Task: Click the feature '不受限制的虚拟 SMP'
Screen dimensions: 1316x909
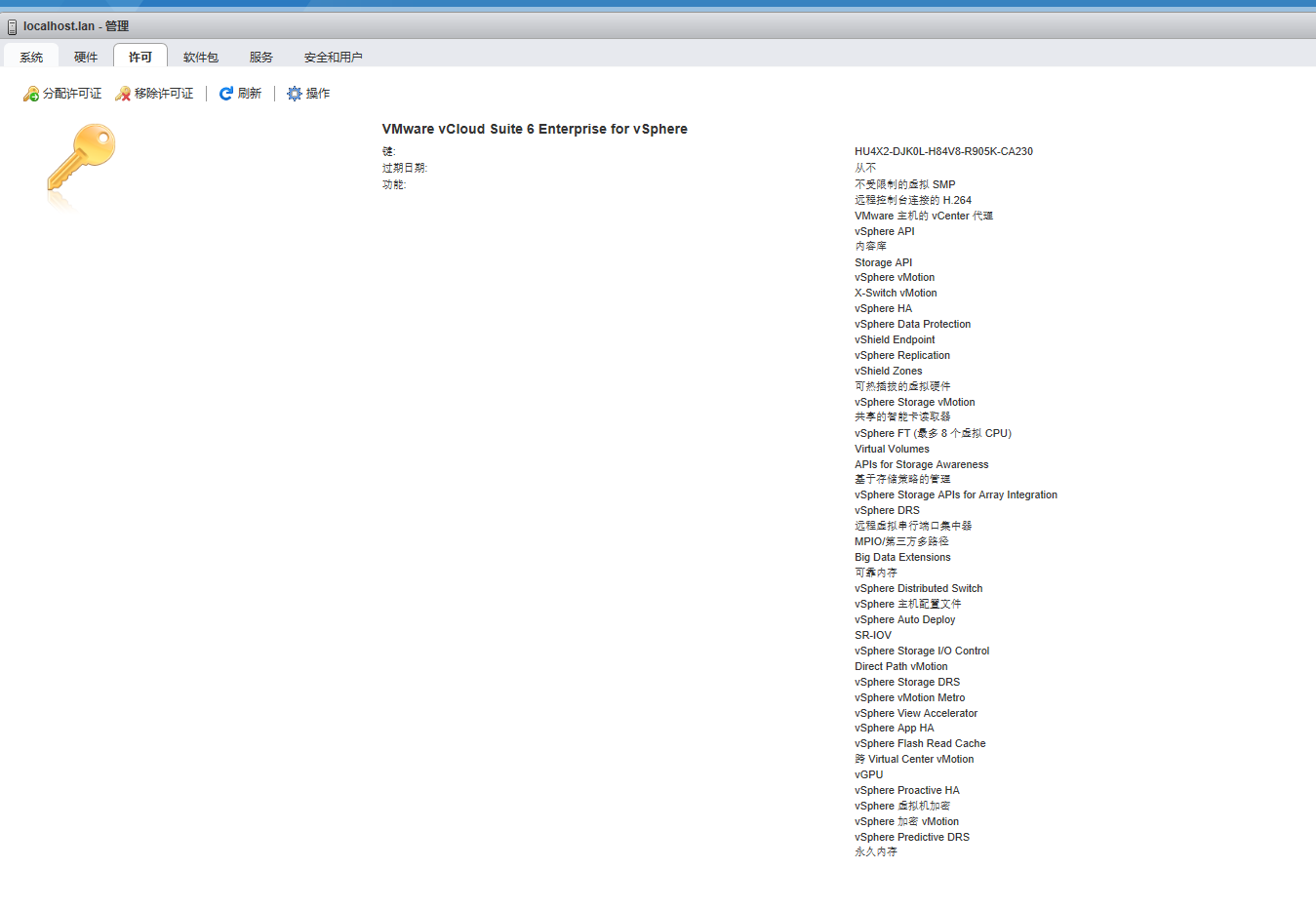Action: click(905, 184)
